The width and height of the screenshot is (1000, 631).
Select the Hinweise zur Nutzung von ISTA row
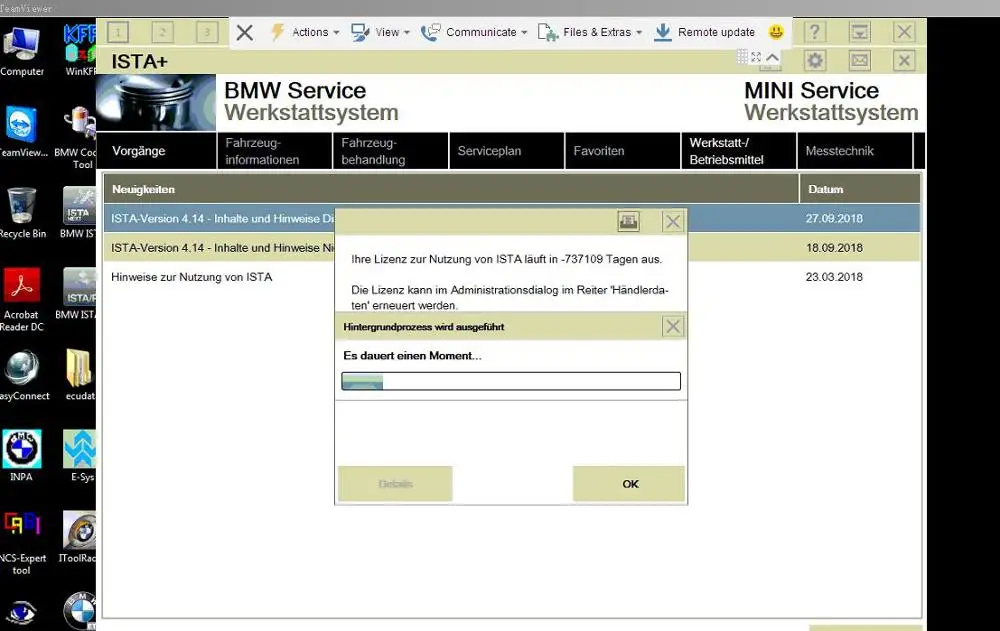(511, 277)
